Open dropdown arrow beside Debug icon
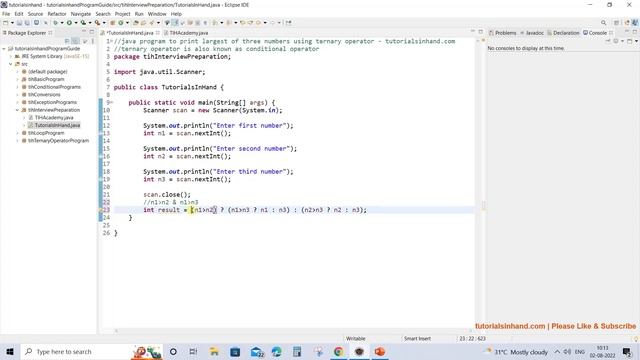Viewport: 640px width, 360px height. 62,23
